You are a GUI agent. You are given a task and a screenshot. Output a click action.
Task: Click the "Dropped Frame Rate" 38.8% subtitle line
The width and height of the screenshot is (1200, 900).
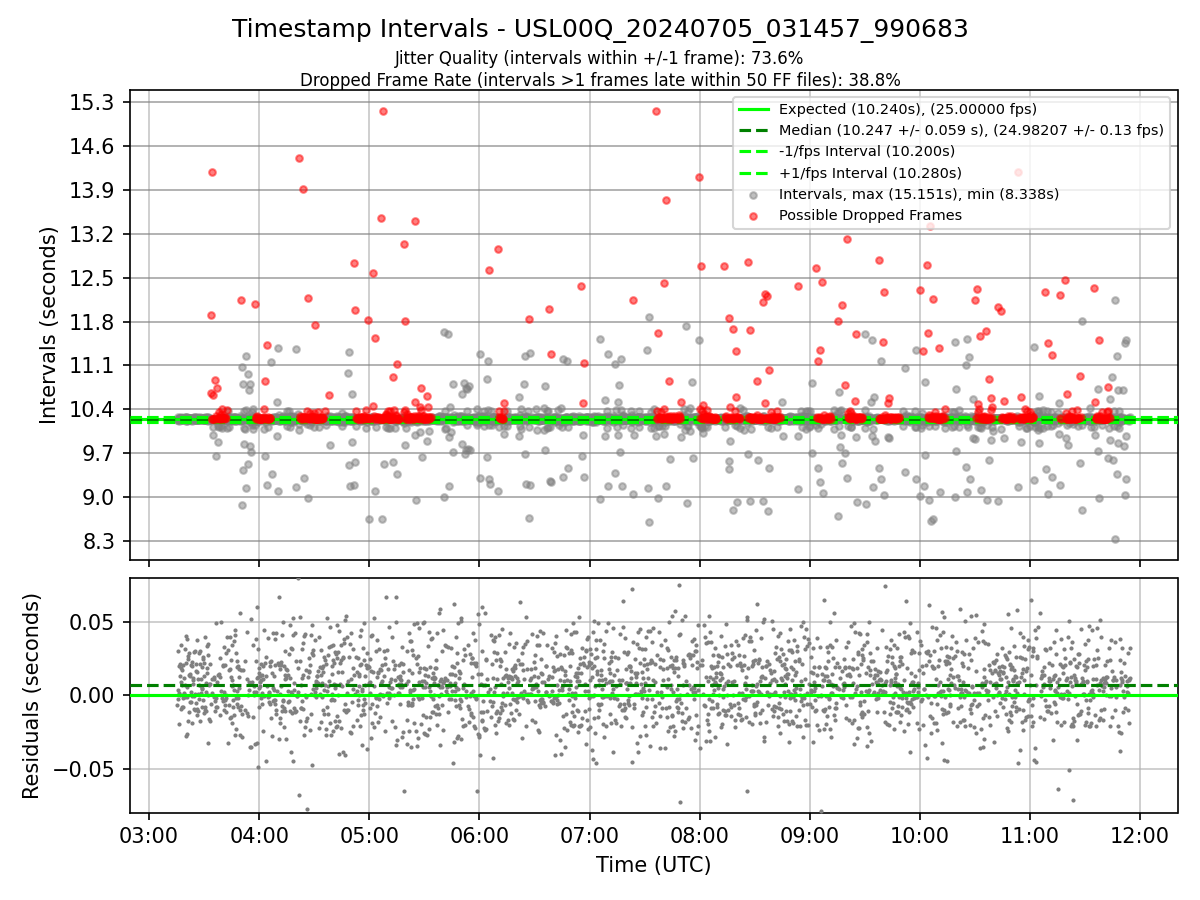600,80
